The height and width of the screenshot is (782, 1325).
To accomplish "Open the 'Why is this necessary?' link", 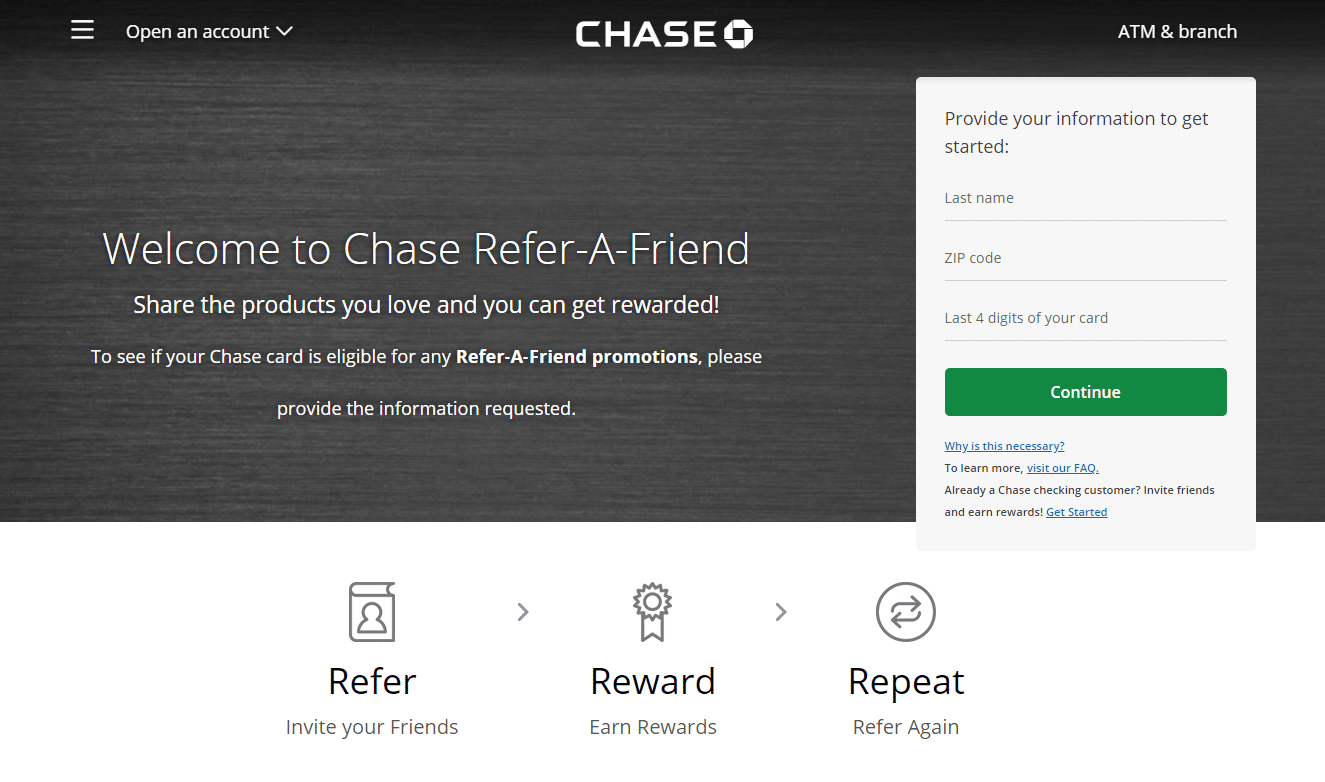I will (x=1004, y=446).
